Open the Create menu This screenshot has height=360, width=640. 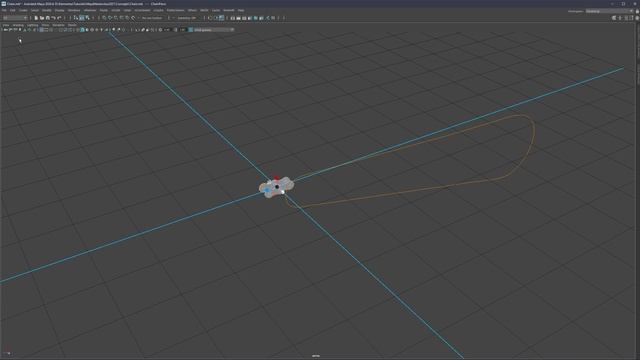[23, 10]
